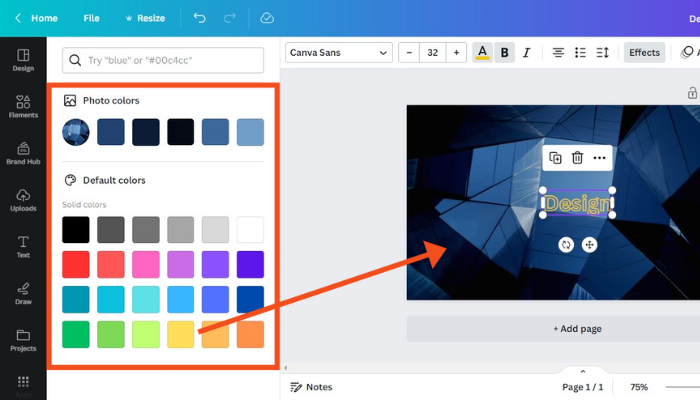
Task: Open line spacing options
Action: pos(603,53)
